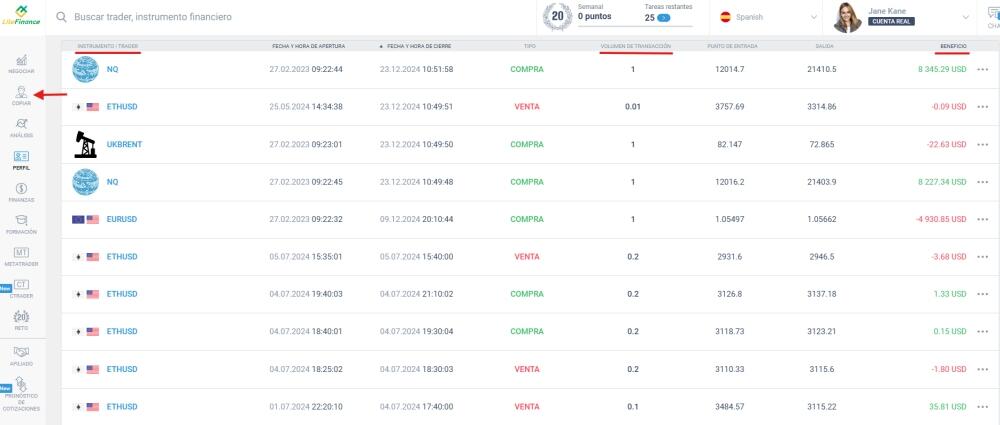Sort by Fecha y hora de cierre
This screenshot has height=425, width=1000.
(x=420, y=47)
